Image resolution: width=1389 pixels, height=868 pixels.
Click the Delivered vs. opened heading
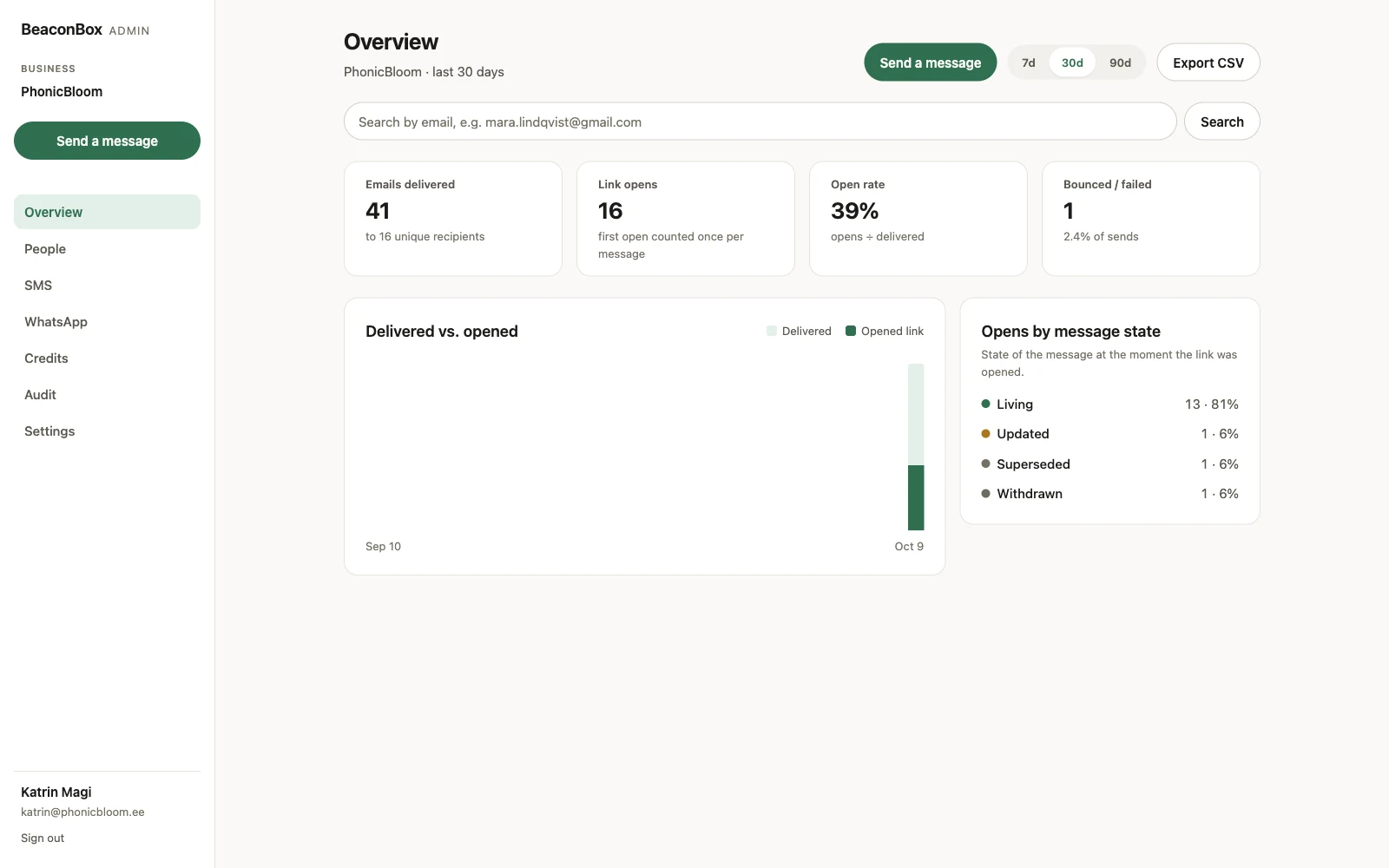(442, 332)
